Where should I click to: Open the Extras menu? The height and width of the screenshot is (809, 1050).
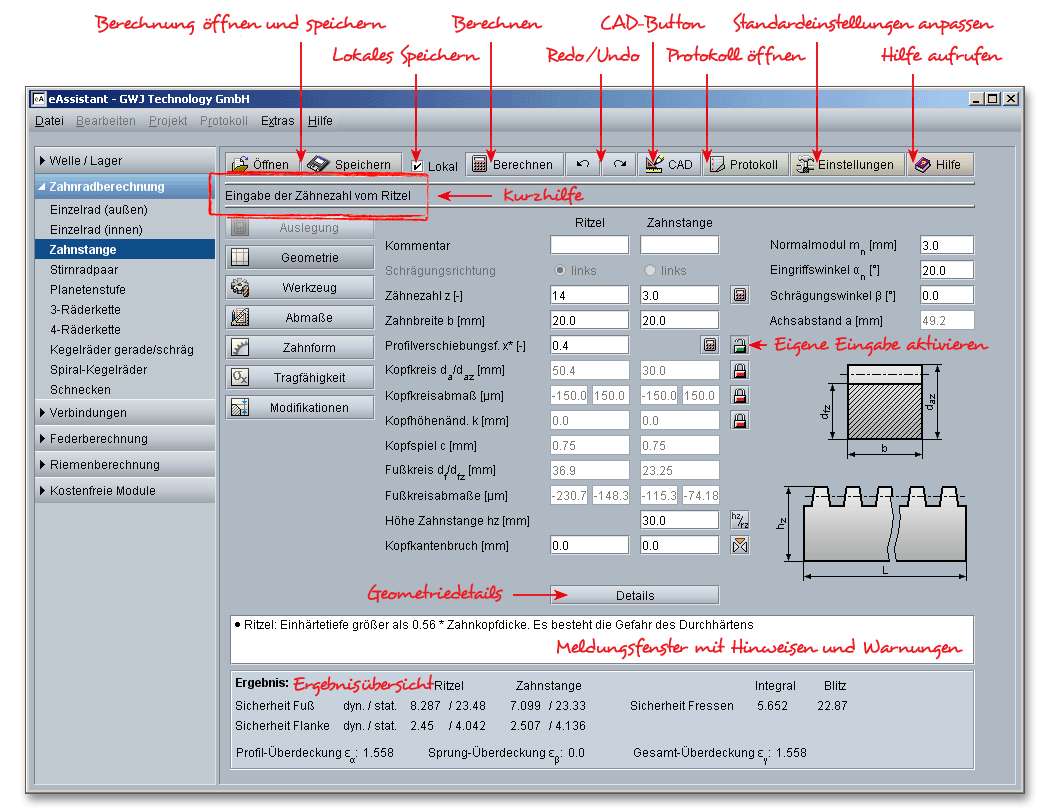(x=277, y=121)
